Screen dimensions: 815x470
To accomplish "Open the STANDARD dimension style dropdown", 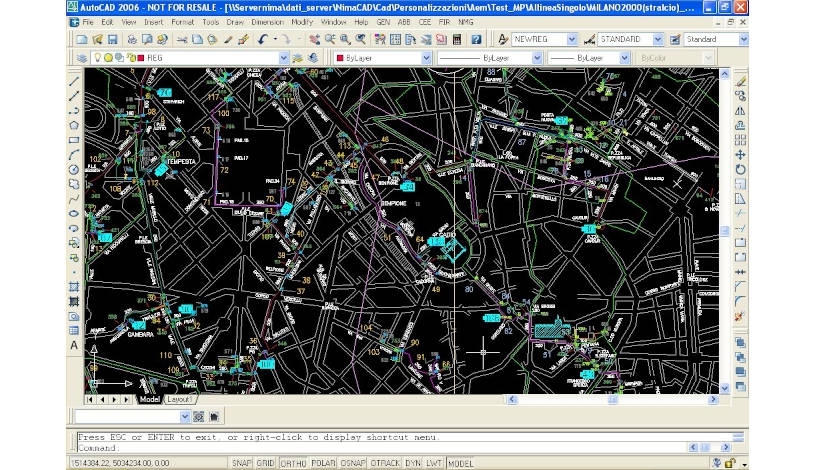I will [659, 39].
